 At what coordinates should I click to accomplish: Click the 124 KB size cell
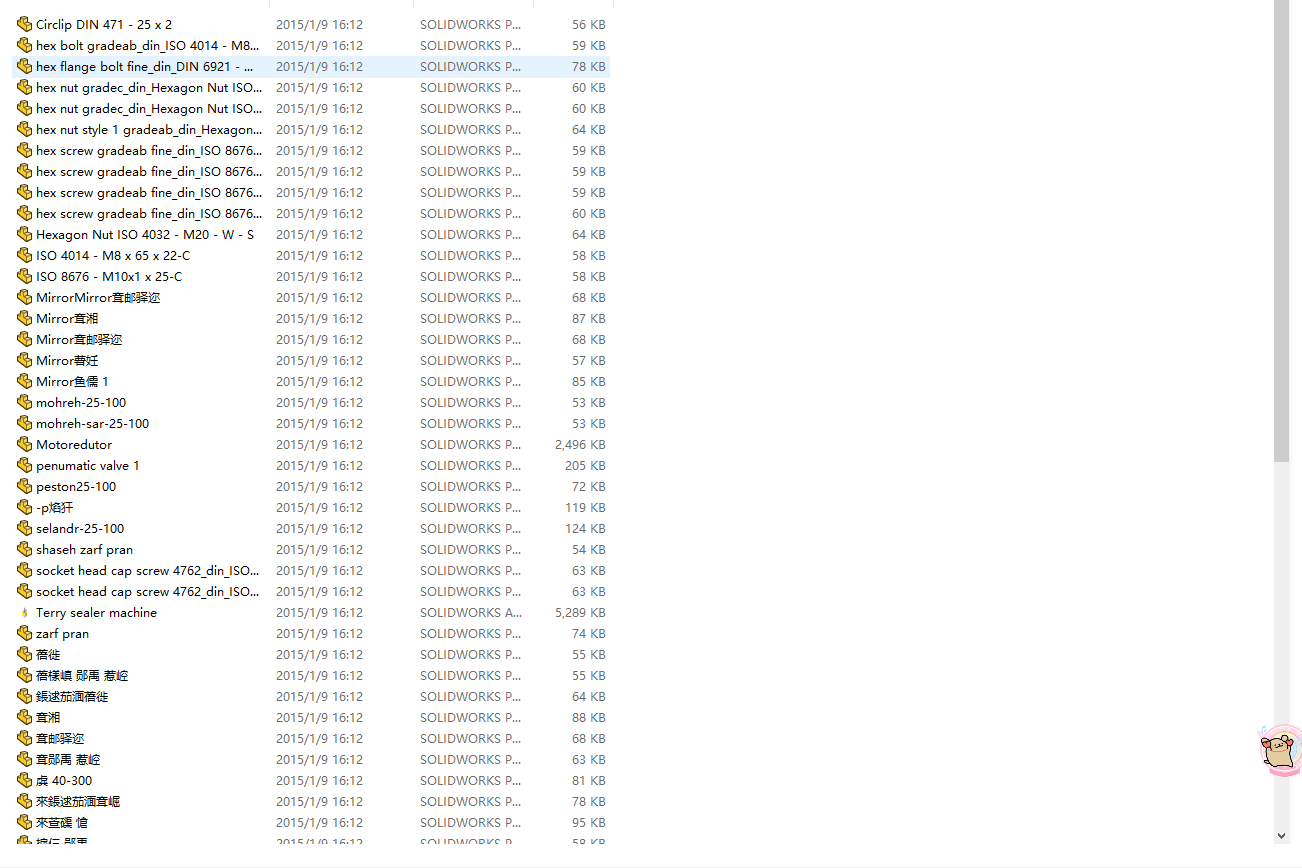pyautogui.click(x=585, y=528)
